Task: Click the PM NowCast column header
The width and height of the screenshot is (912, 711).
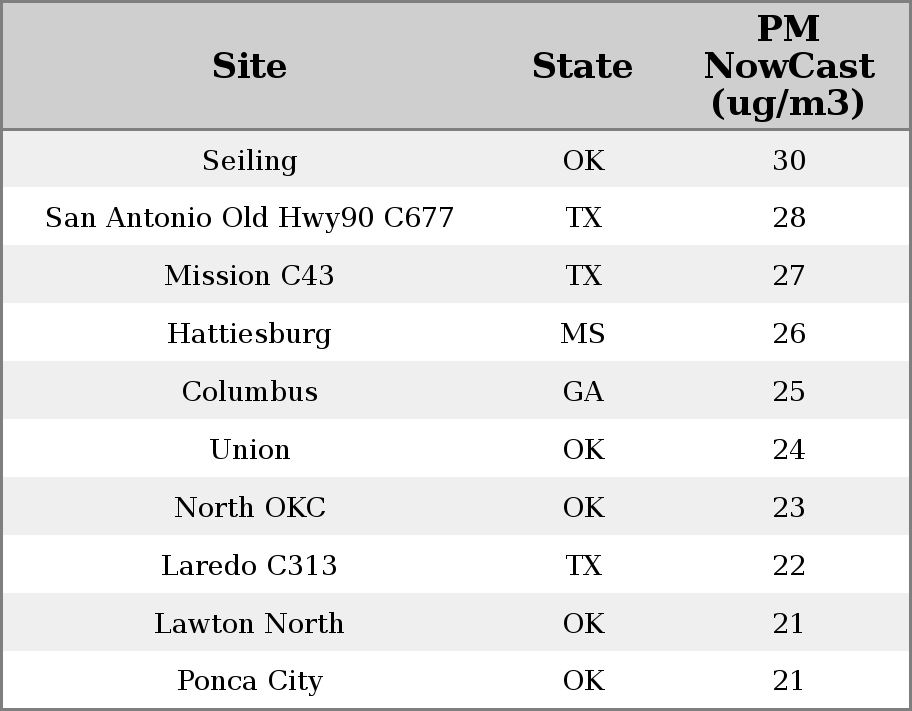Action: [788, 67]
